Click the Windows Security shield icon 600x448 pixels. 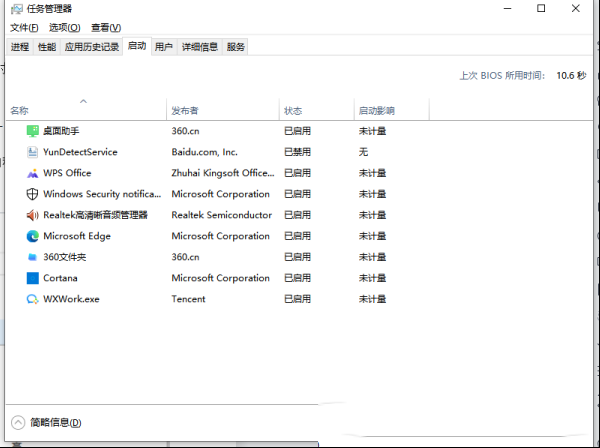tap(33, 194)
